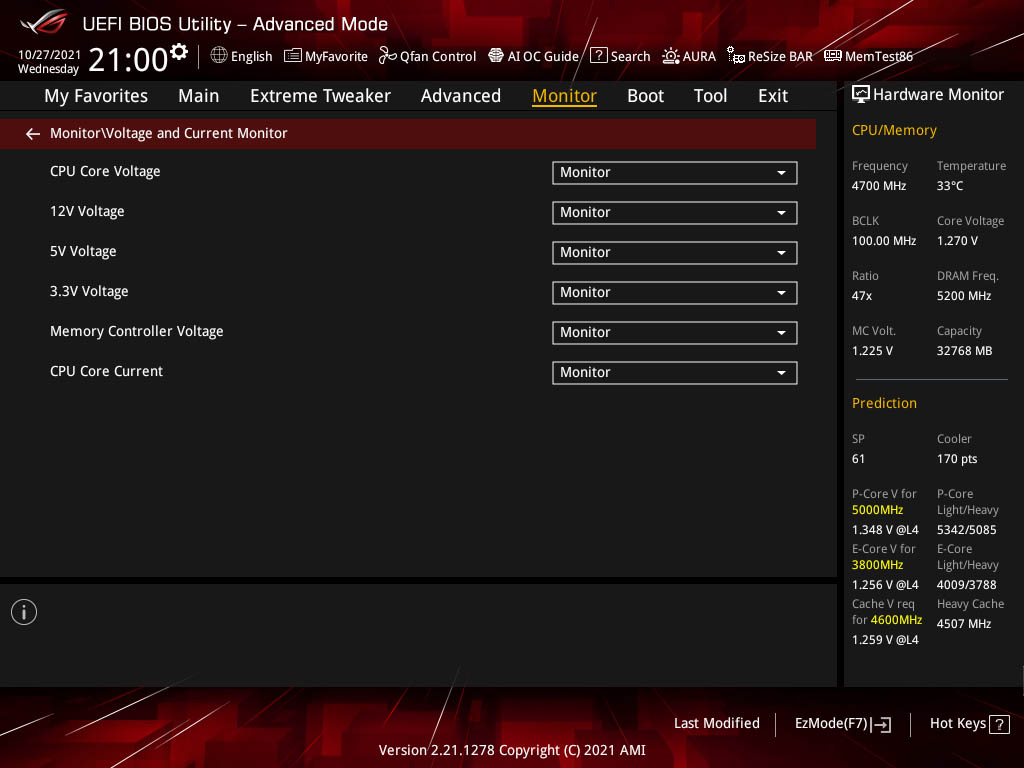Click the 4507 MHz Heavy Cache value
The image size is (1024, 768).
pos(964,624)
